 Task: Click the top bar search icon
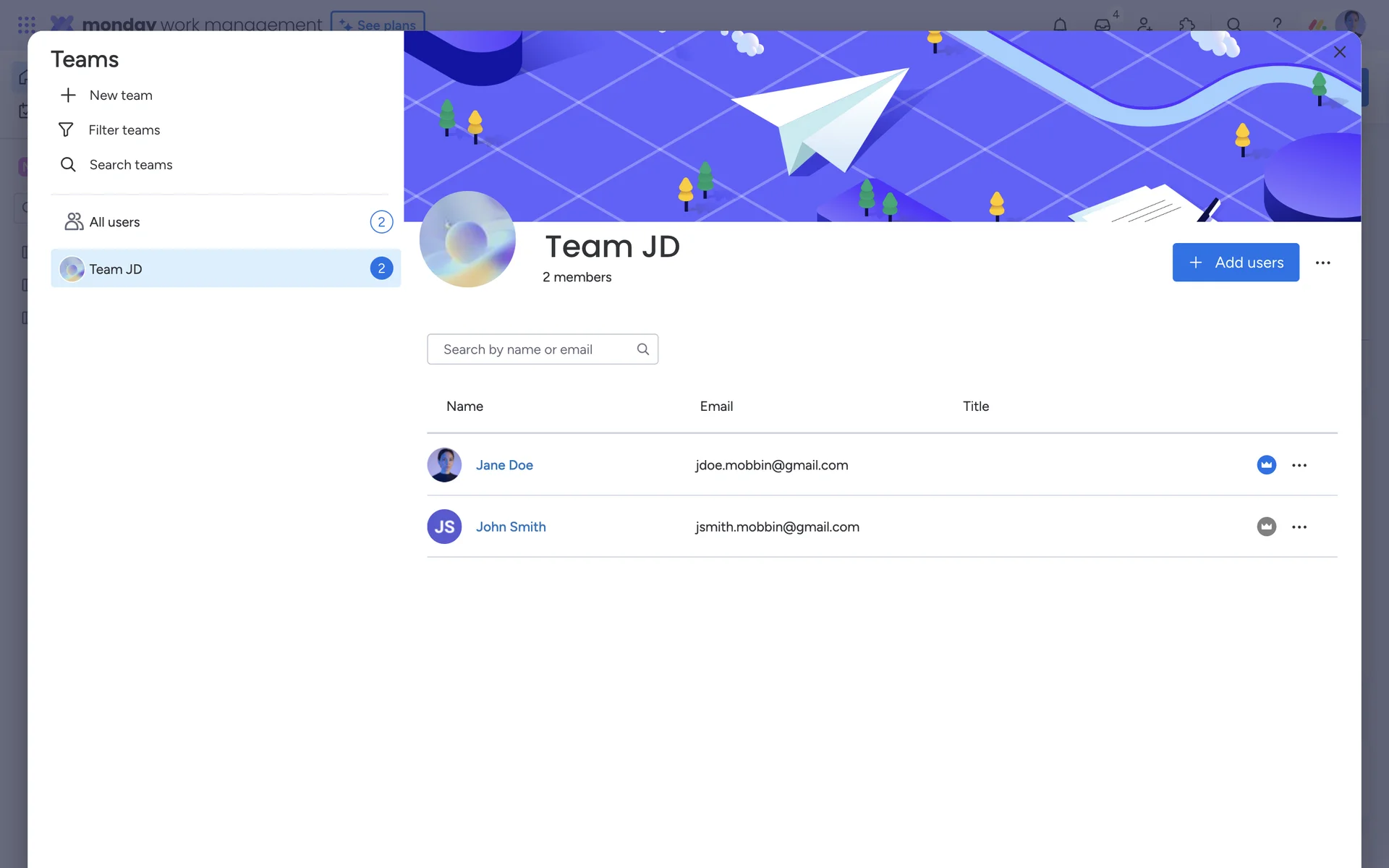coord(1234,25)
